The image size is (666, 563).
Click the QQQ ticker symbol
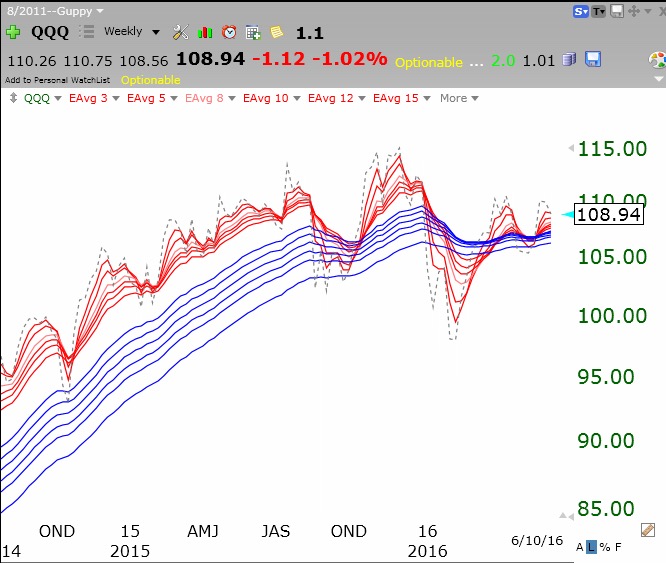(50, 32)
